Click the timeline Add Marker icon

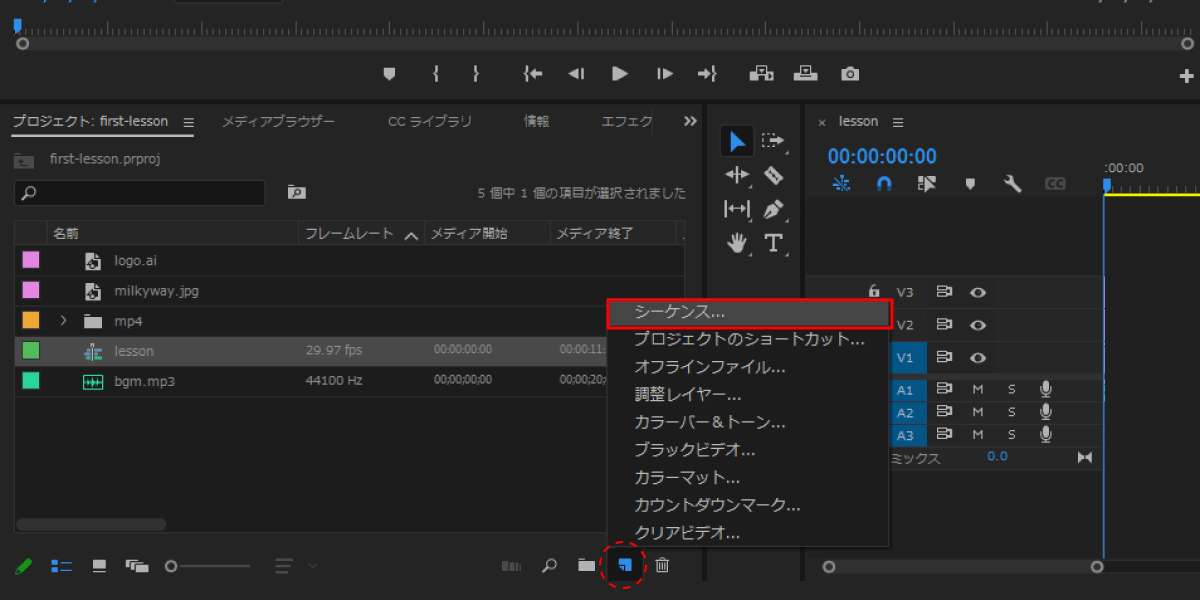tap(970, 183)
